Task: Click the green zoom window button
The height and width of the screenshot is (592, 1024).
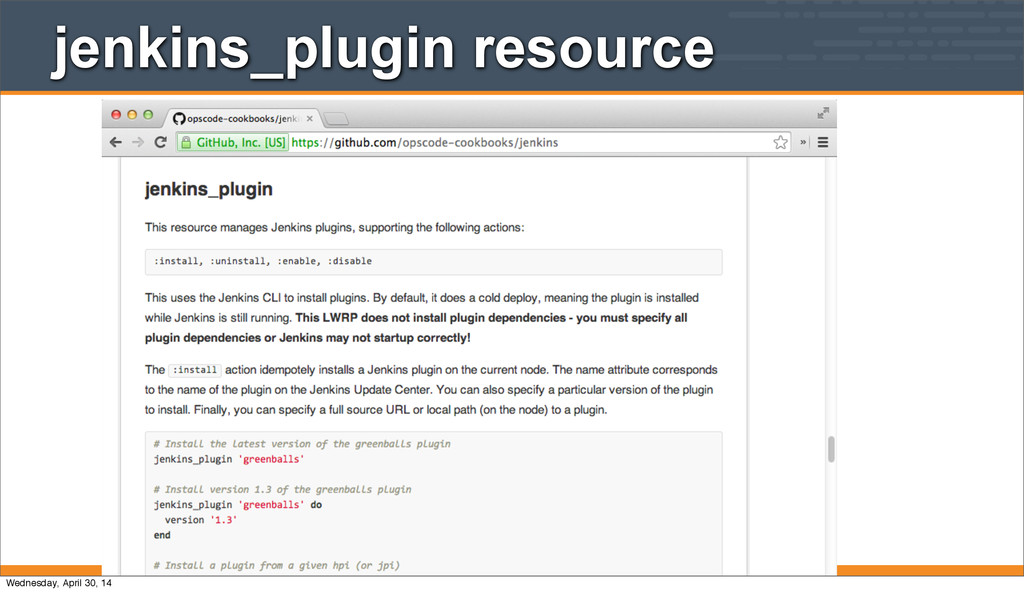Action: tap(148, 114)
